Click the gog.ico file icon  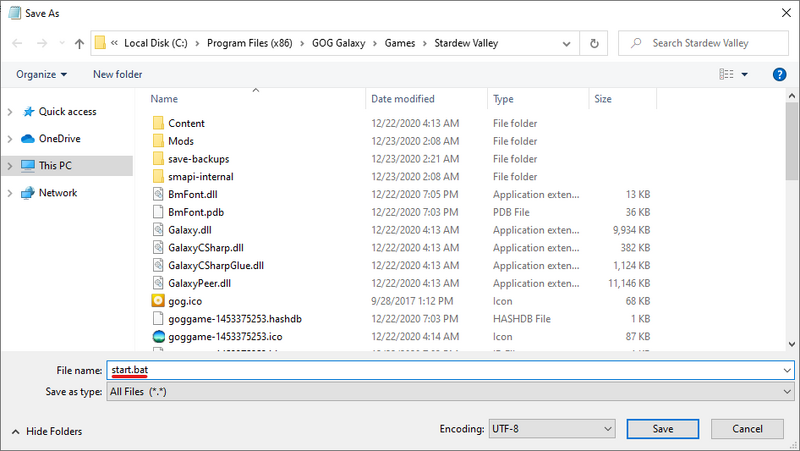tap(158, 301)
